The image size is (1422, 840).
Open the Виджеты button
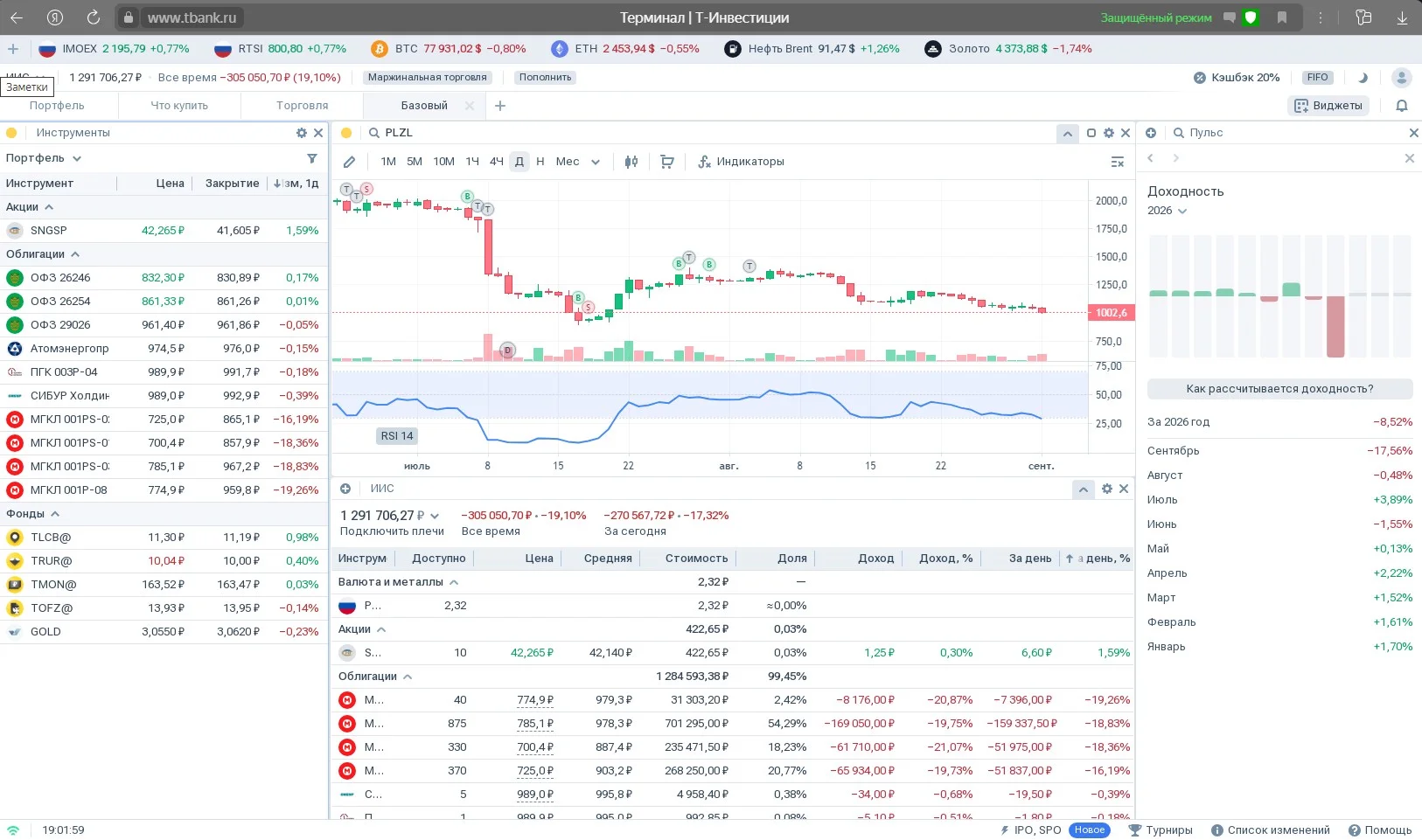tap(1328, 106)
